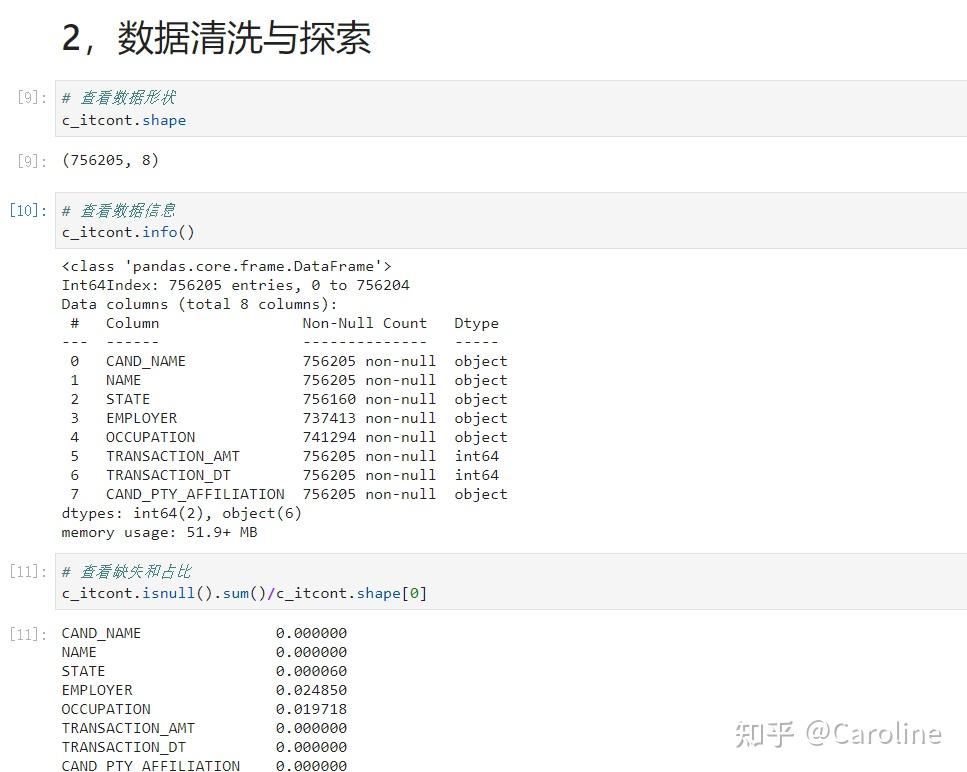The height and width of the screenshot is (772, 967).
Task: Click the cell prompt label [10]
Action: (x=27, y=210)
